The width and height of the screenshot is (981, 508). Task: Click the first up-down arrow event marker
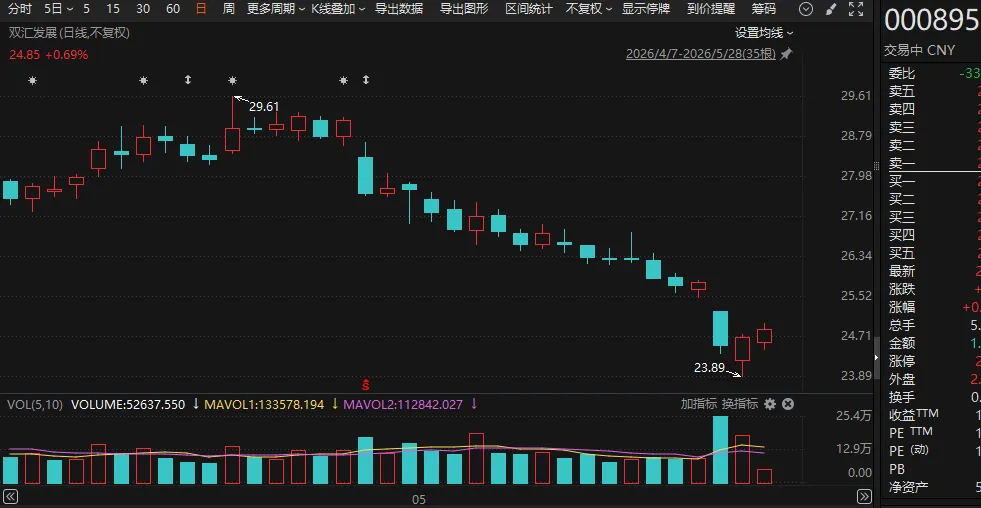pos(188,80)
